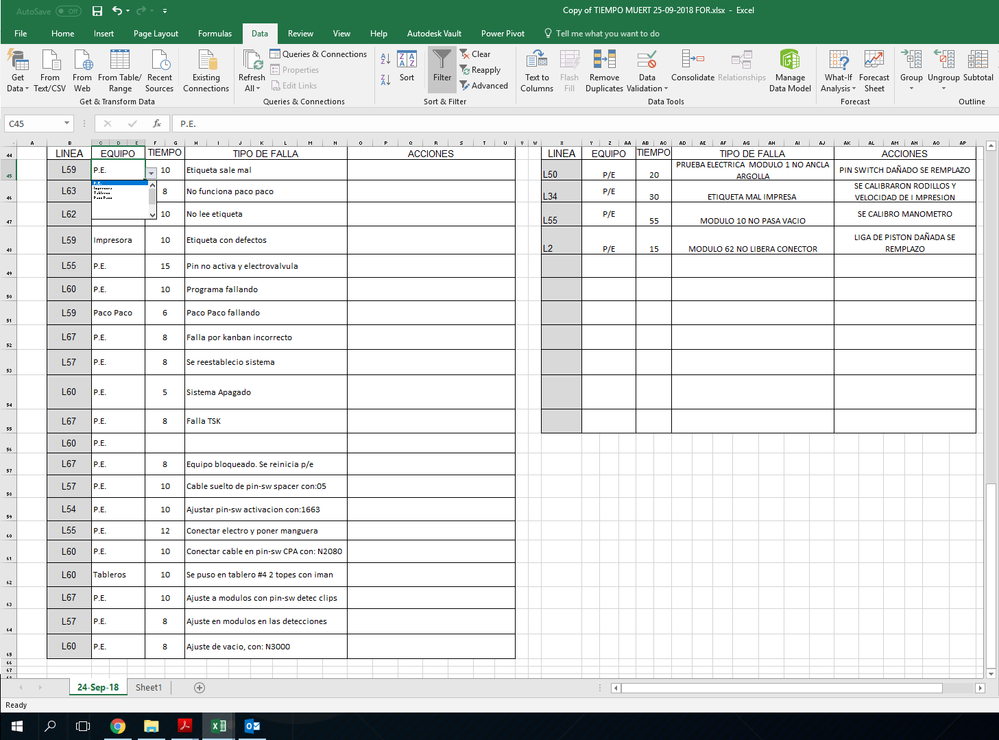Open Outlook from the taskbar

252,726
